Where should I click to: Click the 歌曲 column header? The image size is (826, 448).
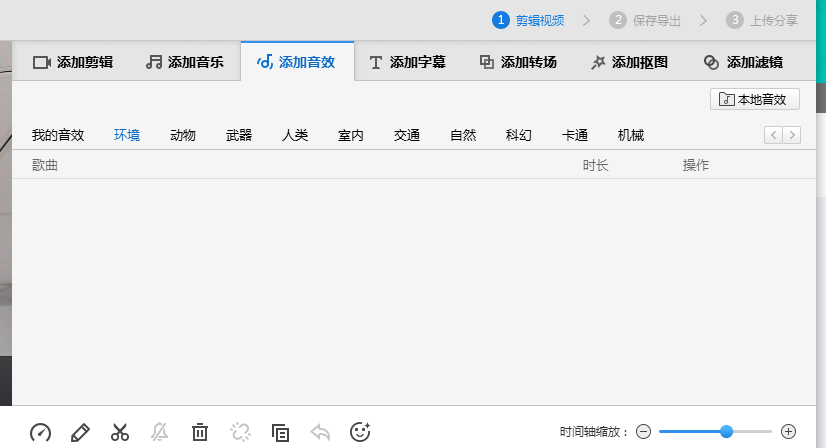tap(45, 165)
